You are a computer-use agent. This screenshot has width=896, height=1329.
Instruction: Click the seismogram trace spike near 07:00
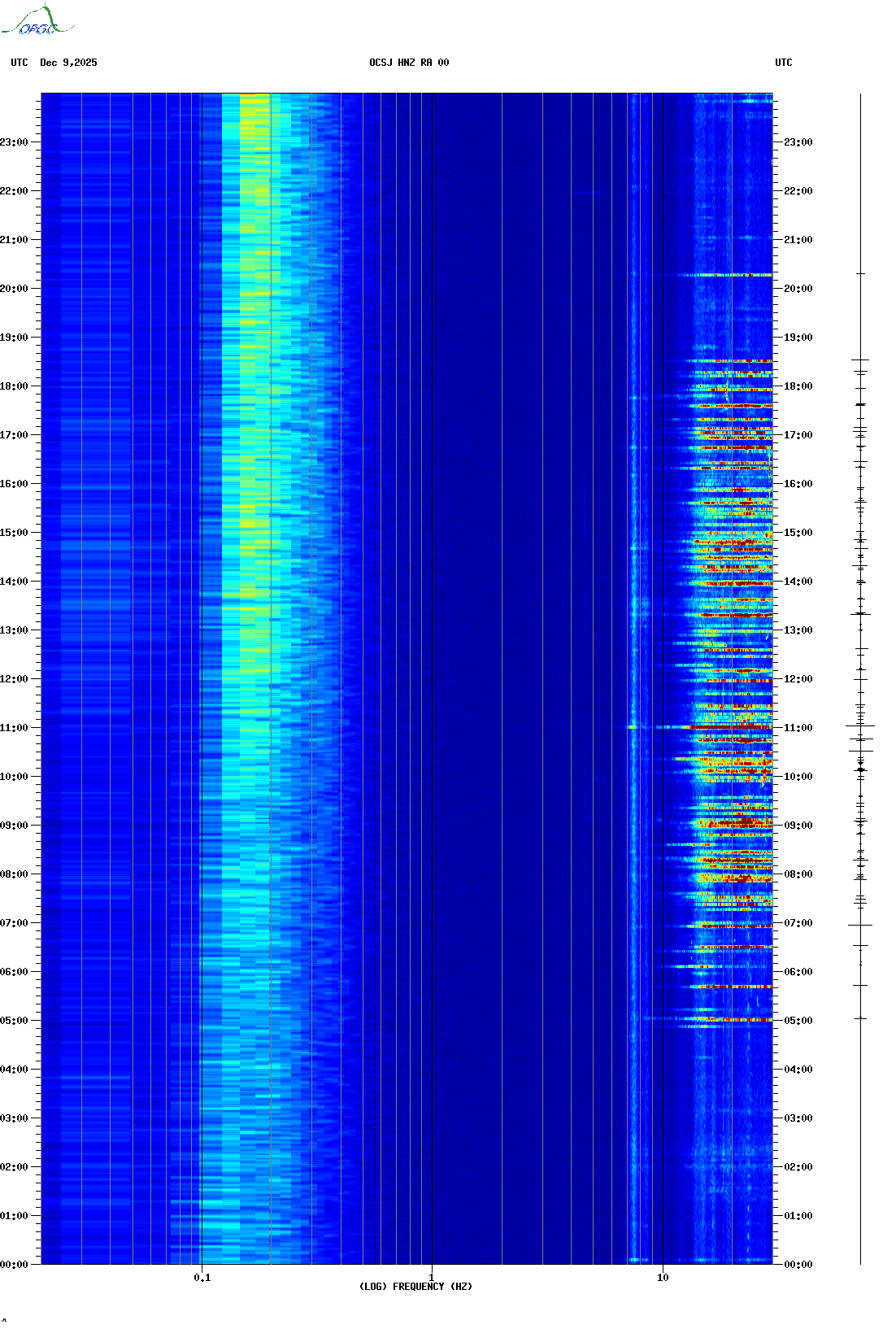pos(860,925)
